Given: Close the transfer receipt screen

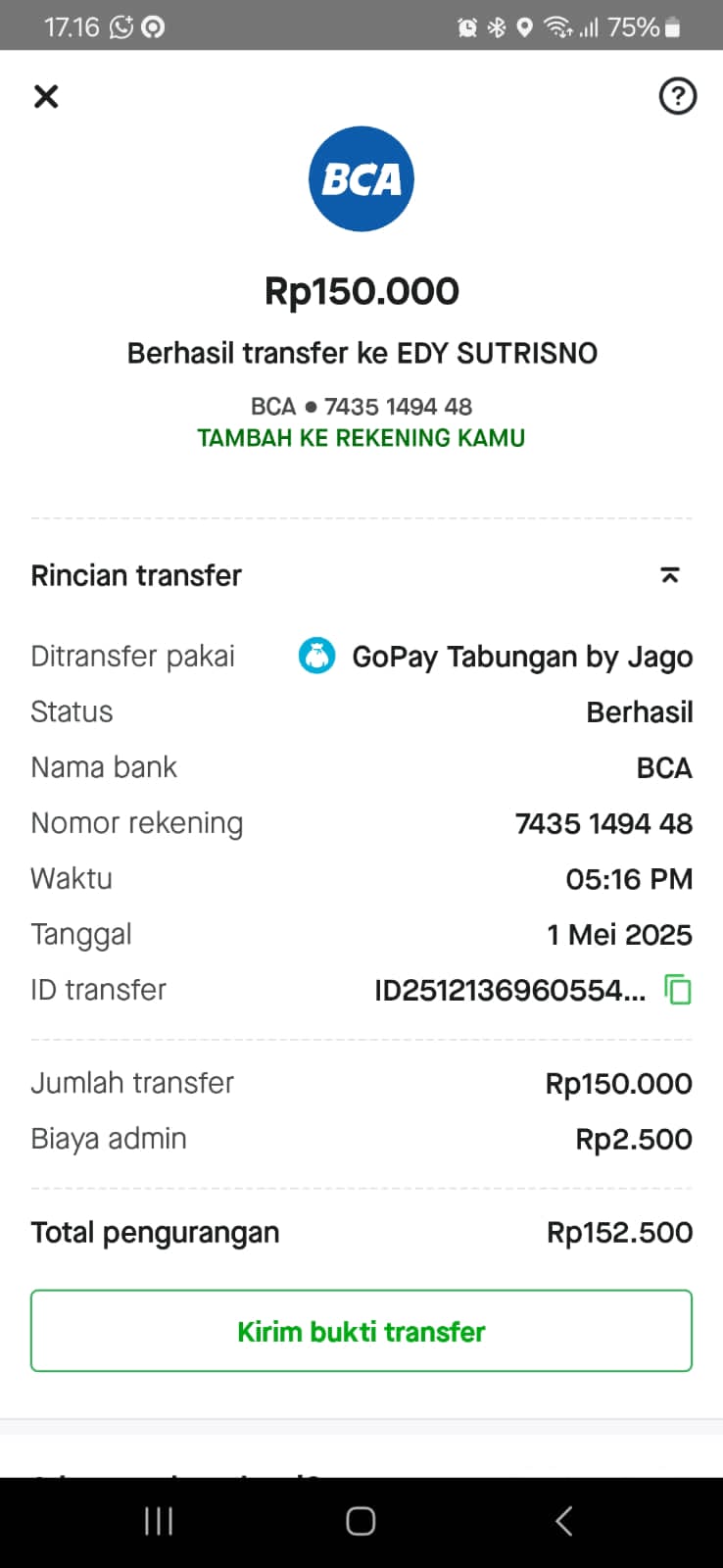Looking at the screenshot, I should [x=46, y=96].
